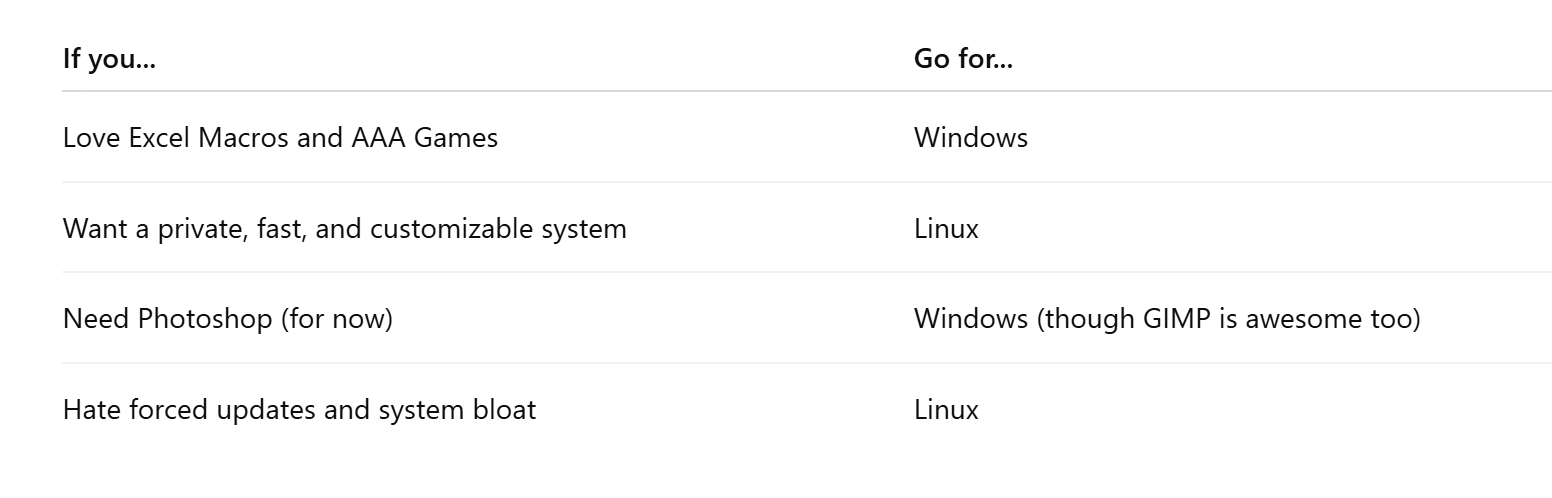Select the "Want a private, fast, and customizable system" cell

click(x=345, y=228)
